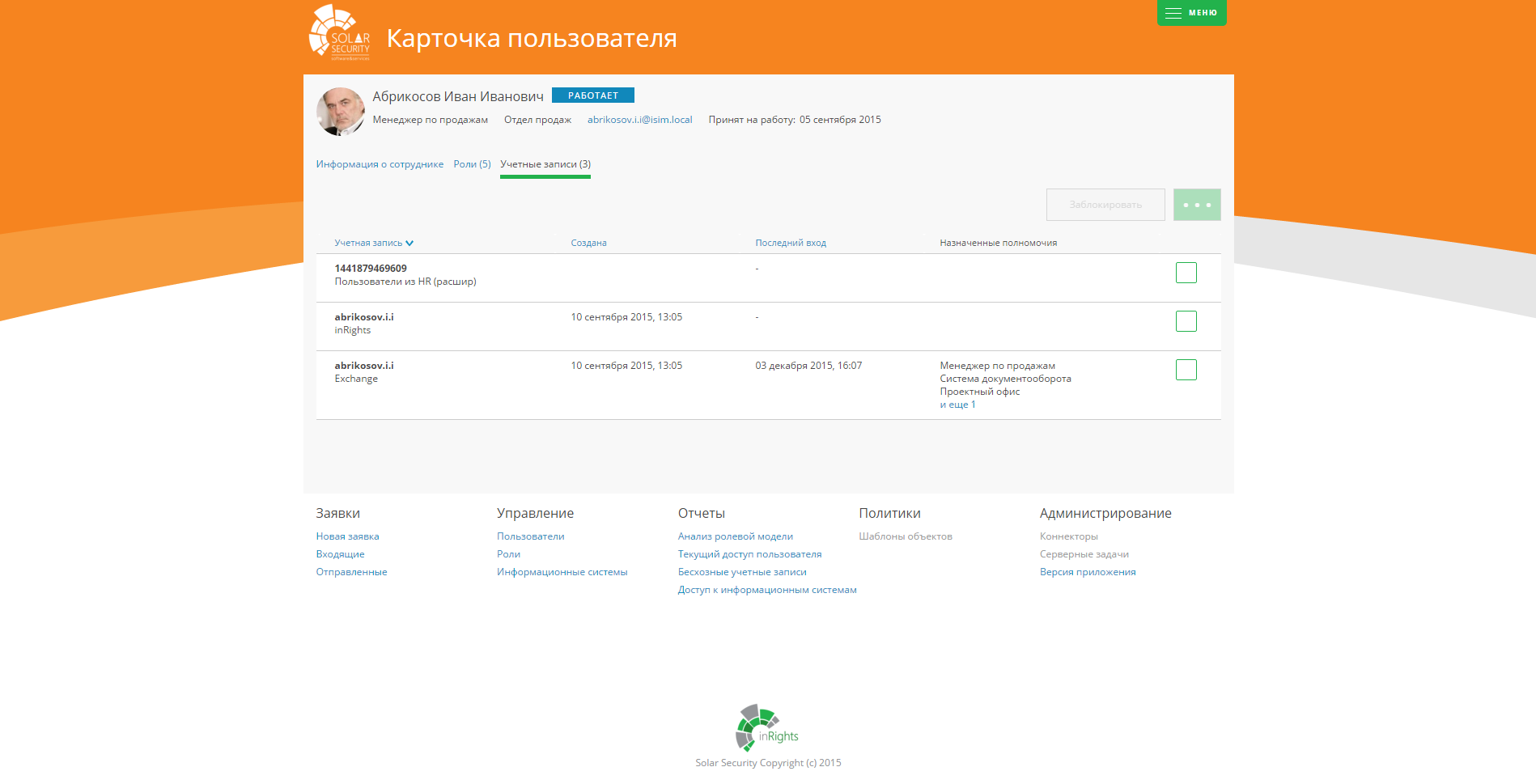Click abrikosov.i.i in the Exchange row
1536x784 pixels.
click(364, 366)
